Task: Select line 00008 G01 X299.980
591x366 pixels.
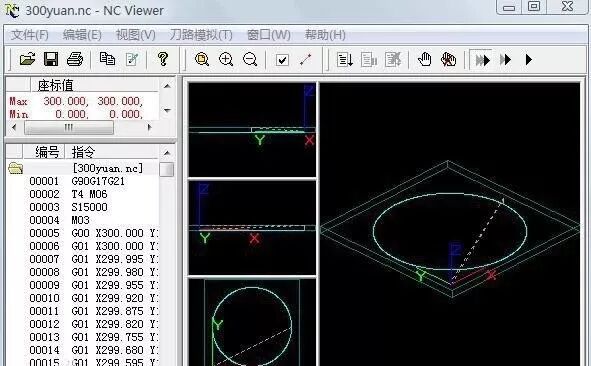Action: pyautogui.click(x=82, y=272)
